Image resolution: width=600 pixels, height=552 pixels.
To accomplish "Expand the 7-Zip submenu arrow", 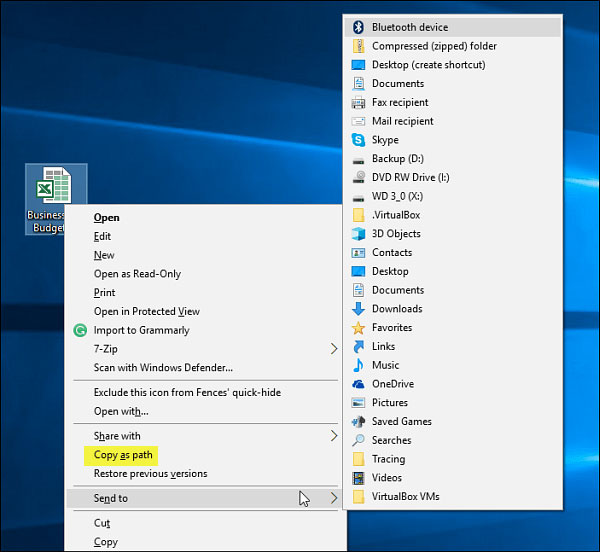I will pyautogui.click(x=334, y=349).
